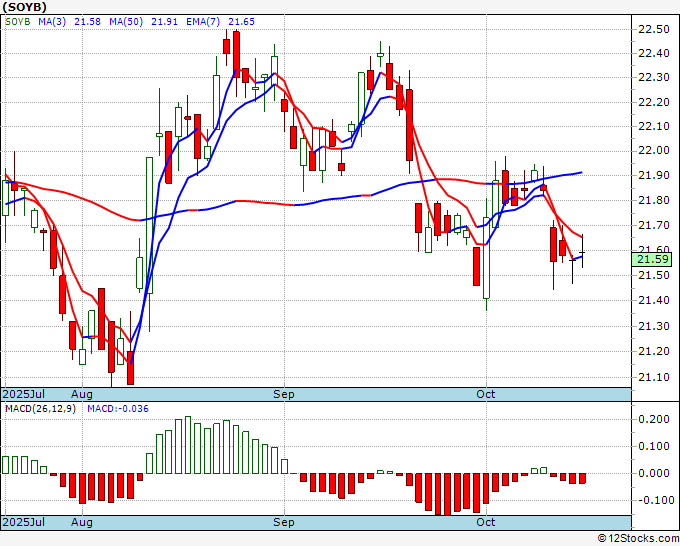Click the 21.40 price axis label

[654, 300]
